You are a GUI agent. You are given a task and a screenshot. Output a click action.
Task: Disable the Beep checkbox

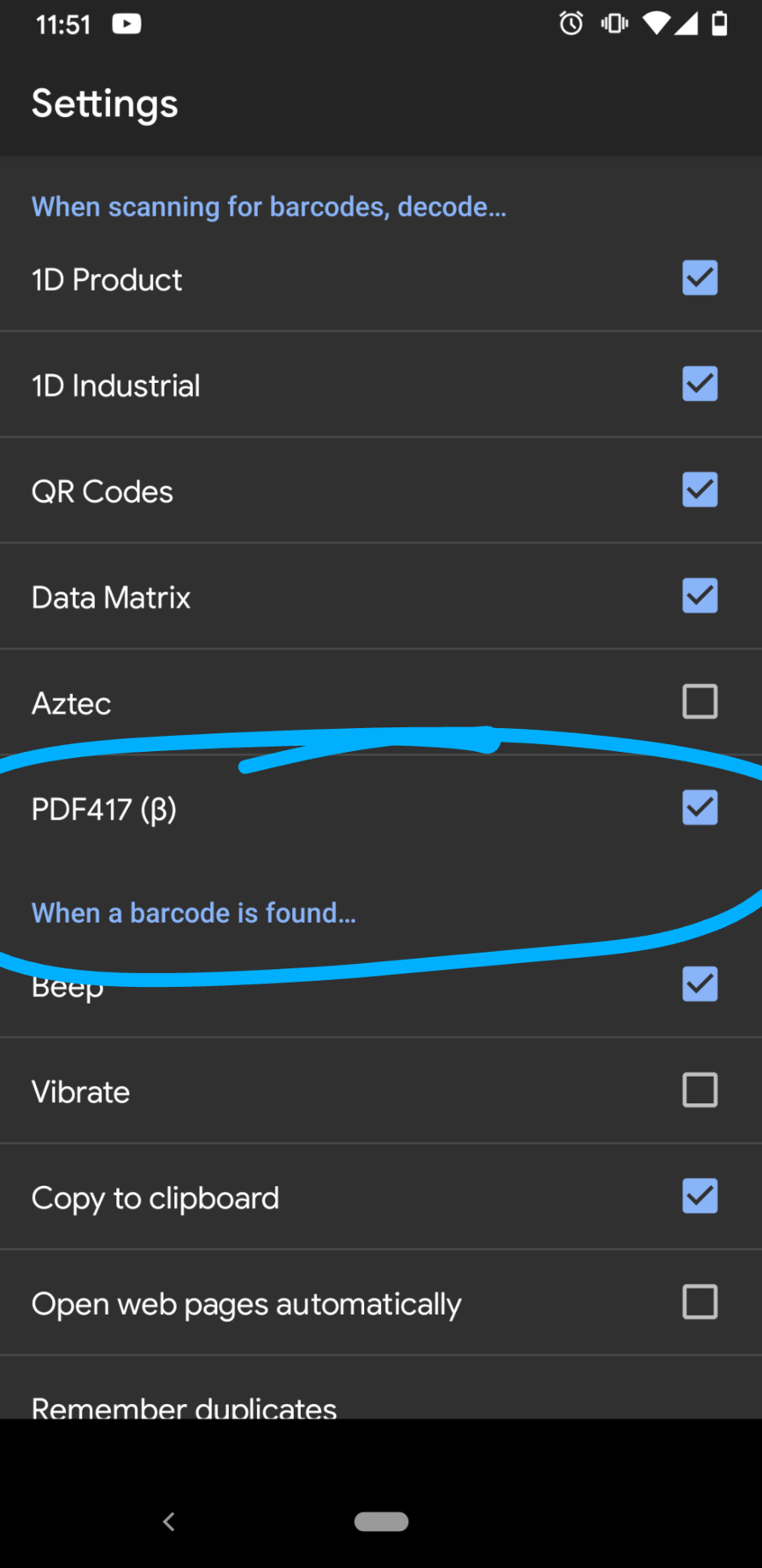(x=700, y=984)
